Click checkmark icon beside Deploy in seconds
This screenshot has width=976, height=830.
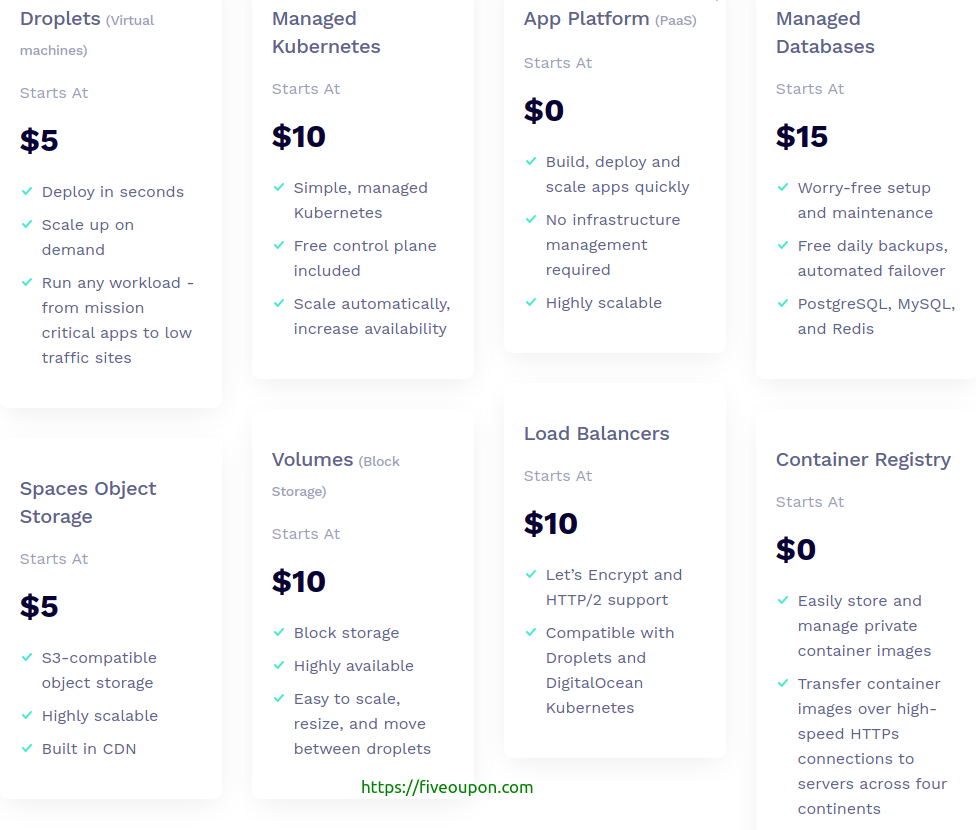[x=27, y=191]
